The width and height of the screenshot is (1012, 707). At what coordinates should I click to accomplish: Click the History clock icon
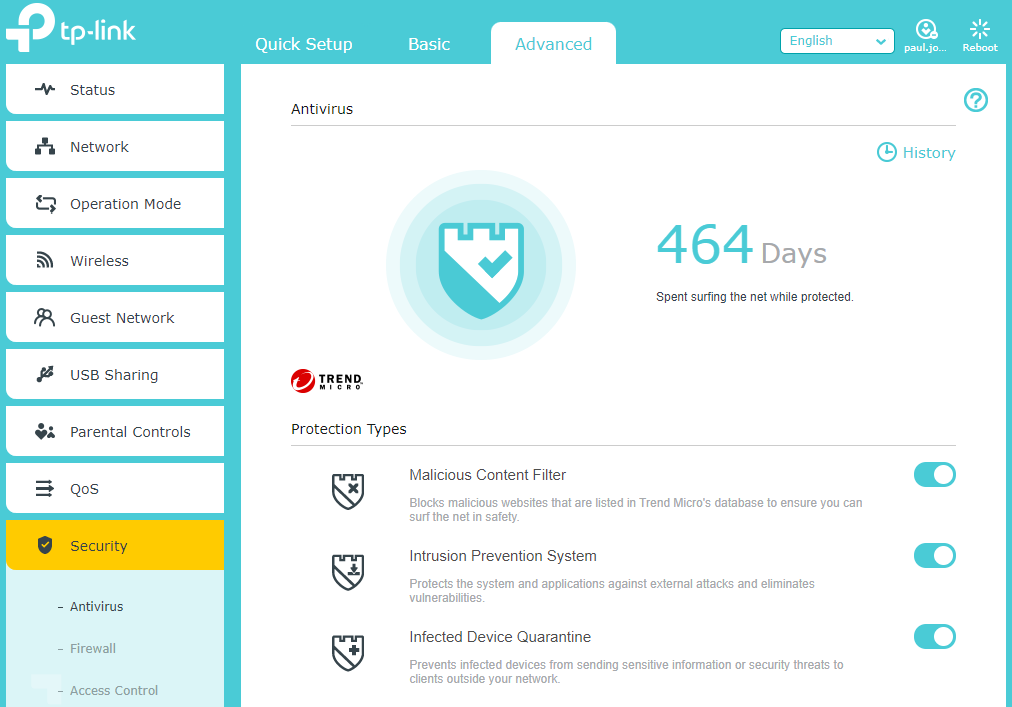coord(886,152)
